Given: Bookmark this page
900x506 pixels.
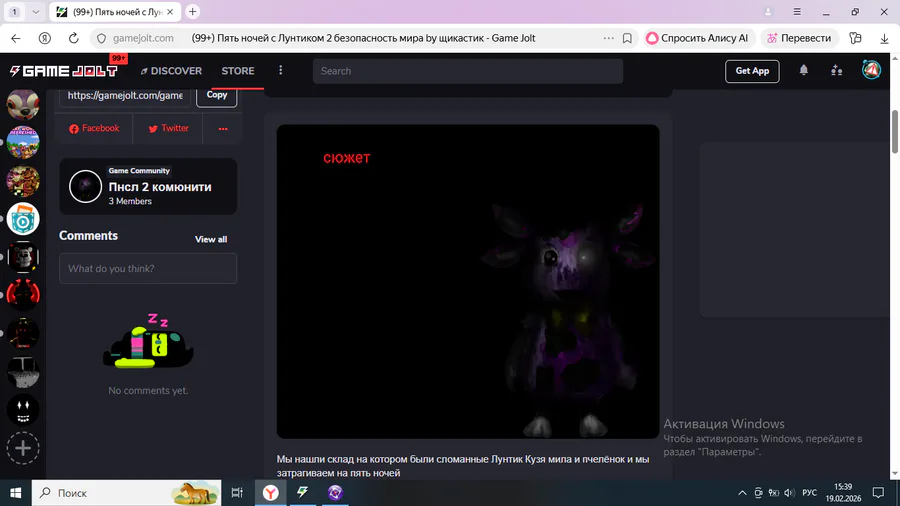Looking at the screenshot, I should click(x=627, y=38).
